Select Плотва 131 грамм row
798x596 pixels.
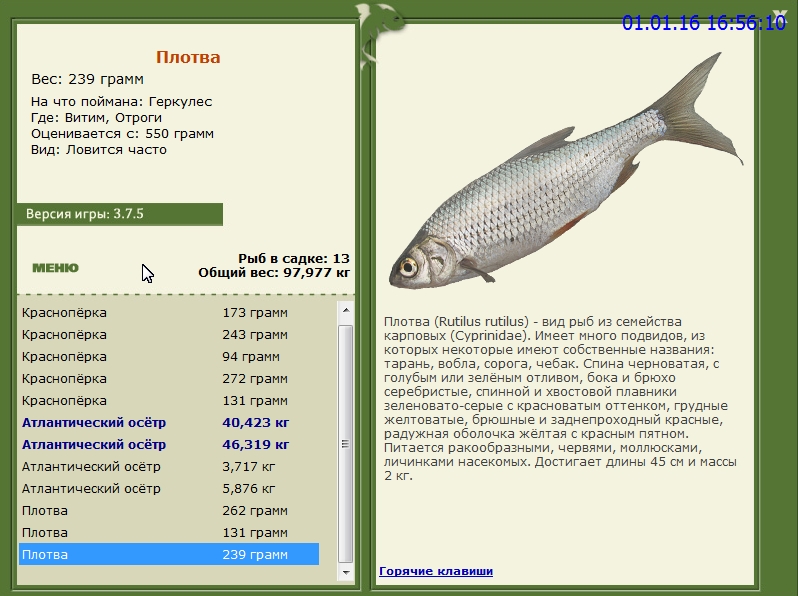[169, 532]
